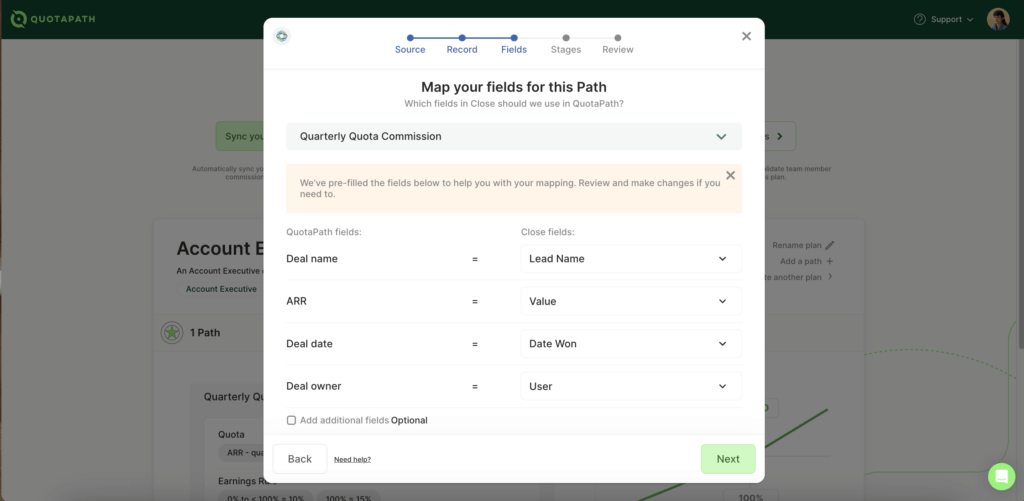Click the QuotaPath logo in header
This screenshot has width=1024, height=501.
click(53, 19)
